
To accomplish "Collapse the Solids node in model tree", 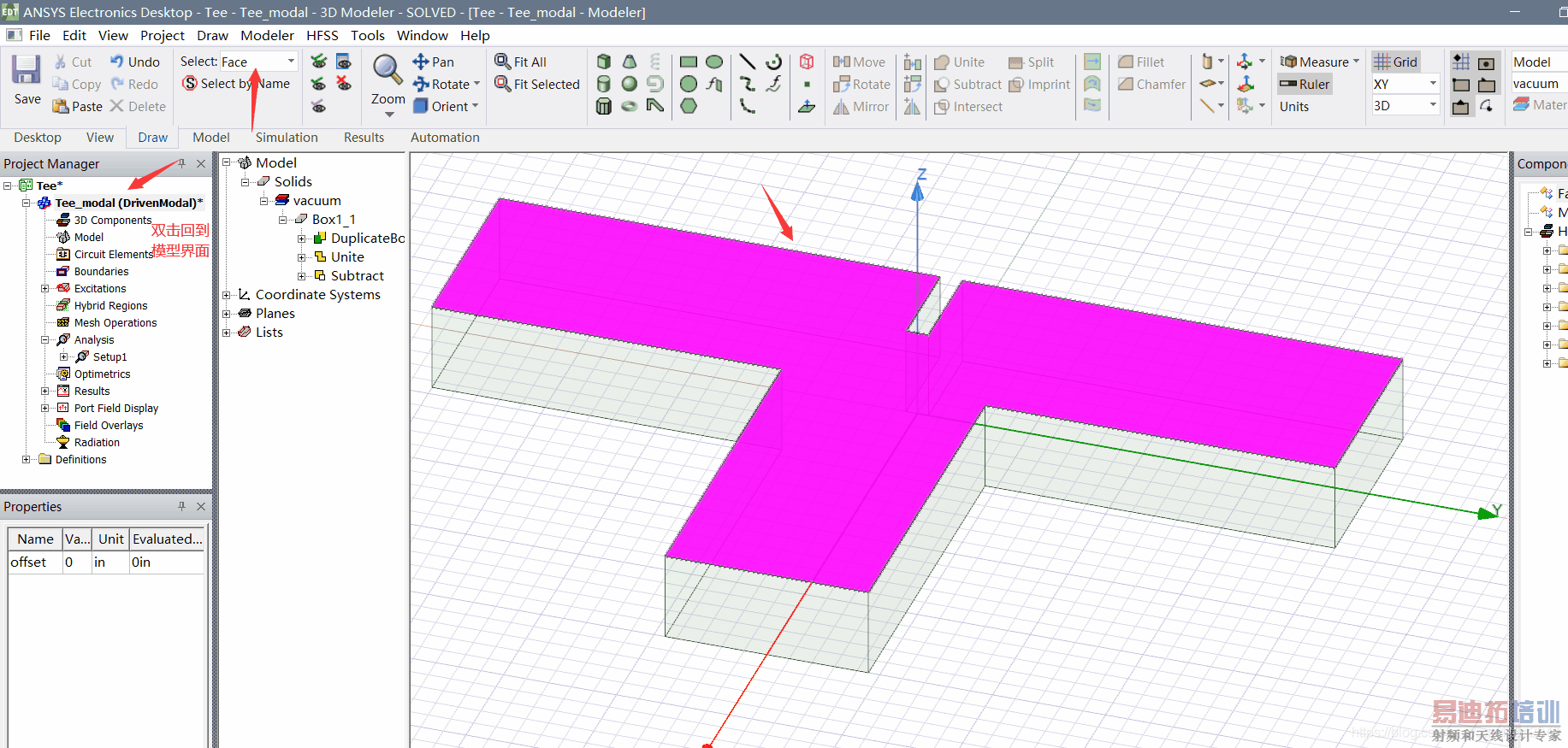I will click(x=246, y=182).
